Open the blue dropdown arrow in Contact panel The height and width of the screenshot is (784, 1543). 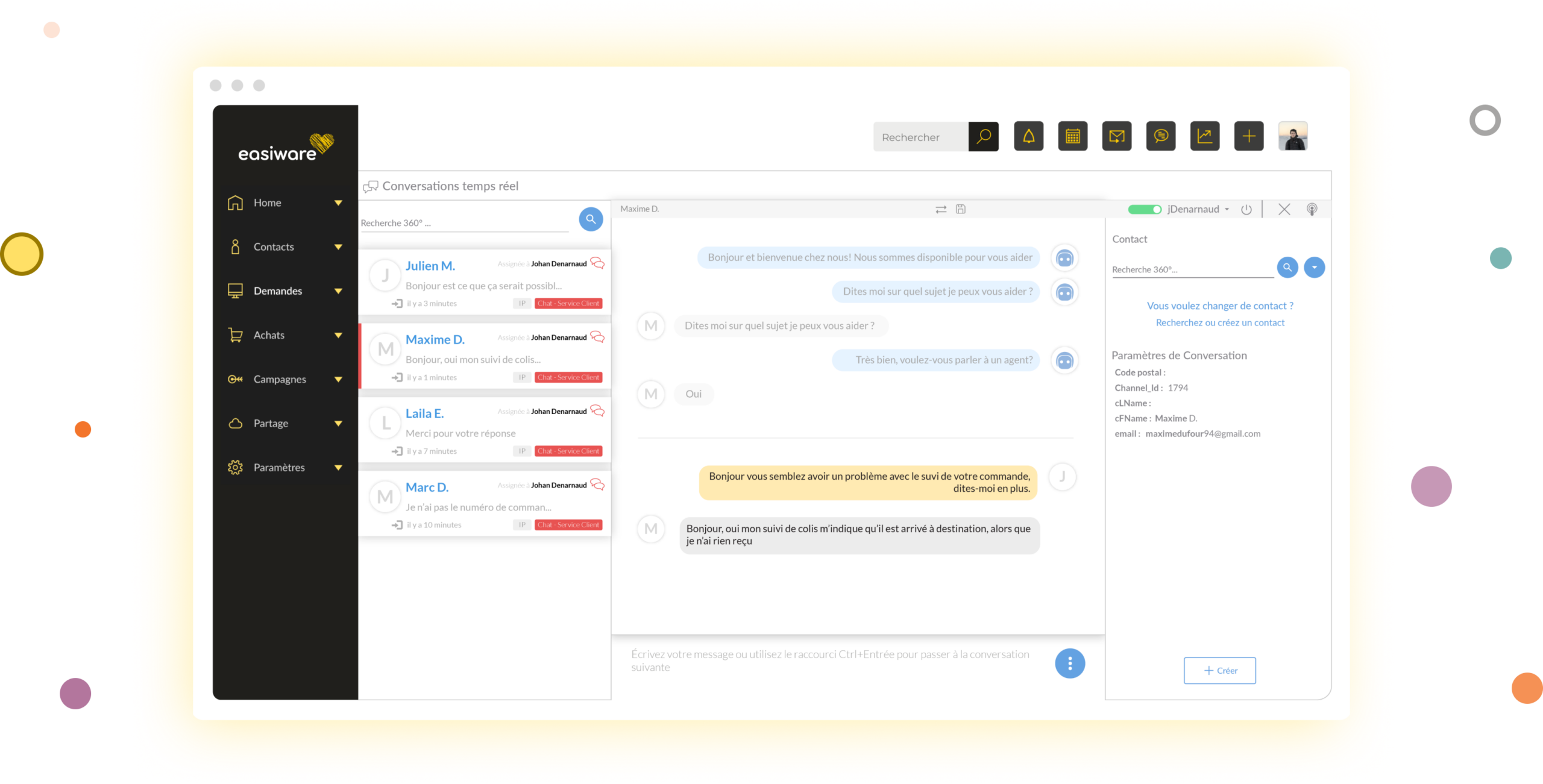tap(1314, 267)
